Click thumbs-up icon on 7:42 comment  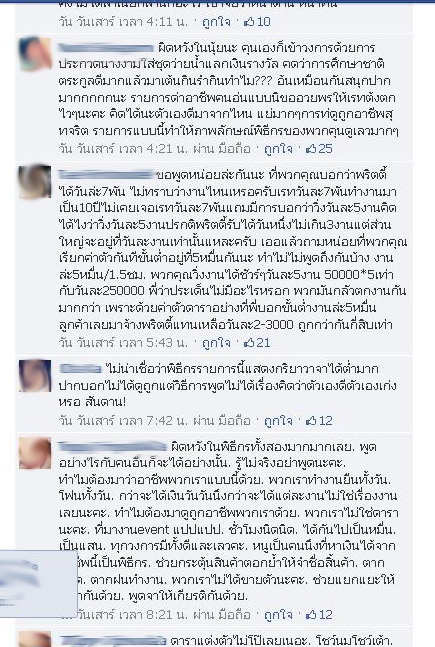click(x=311, y=420)
